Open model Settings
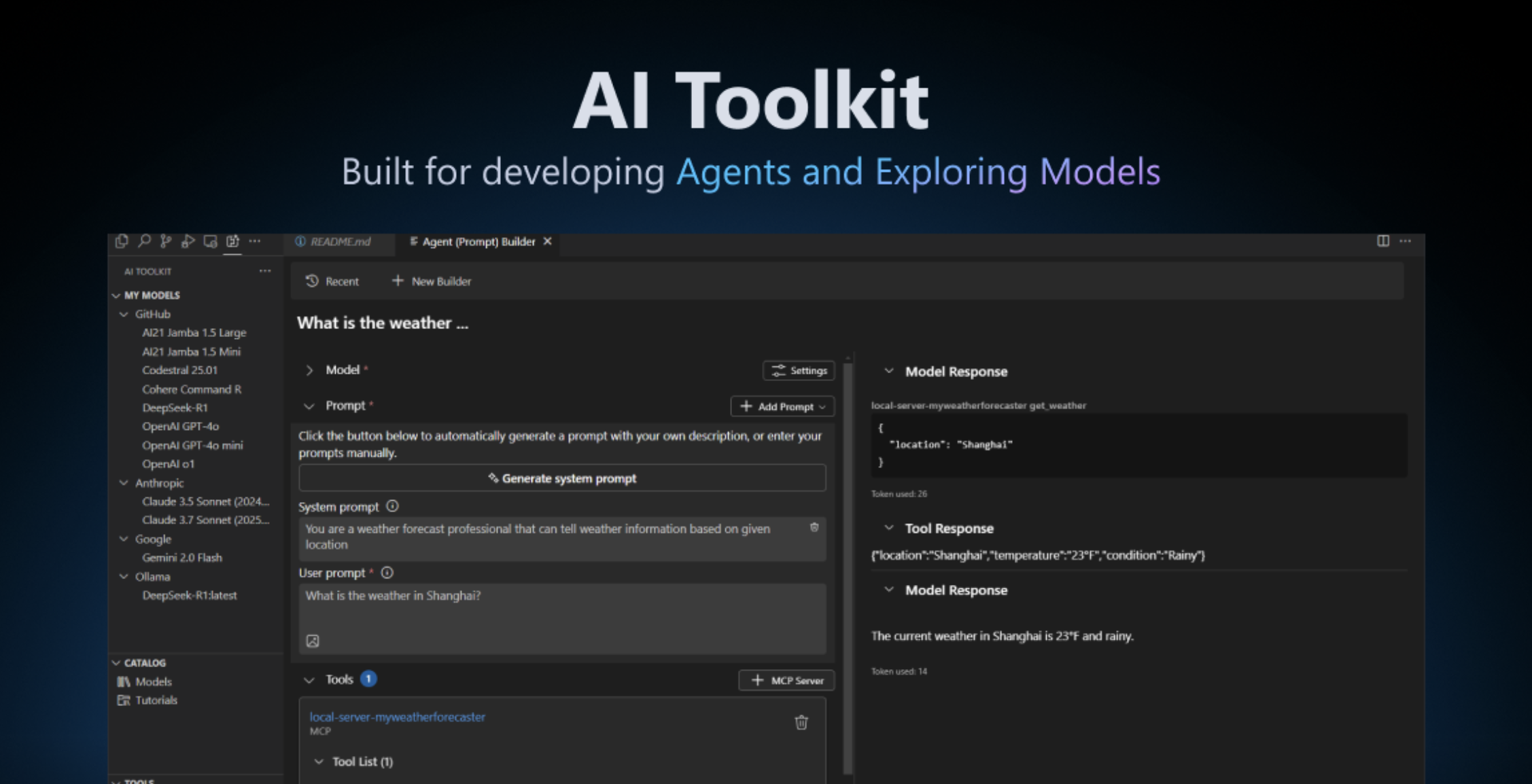 (799, 370)
